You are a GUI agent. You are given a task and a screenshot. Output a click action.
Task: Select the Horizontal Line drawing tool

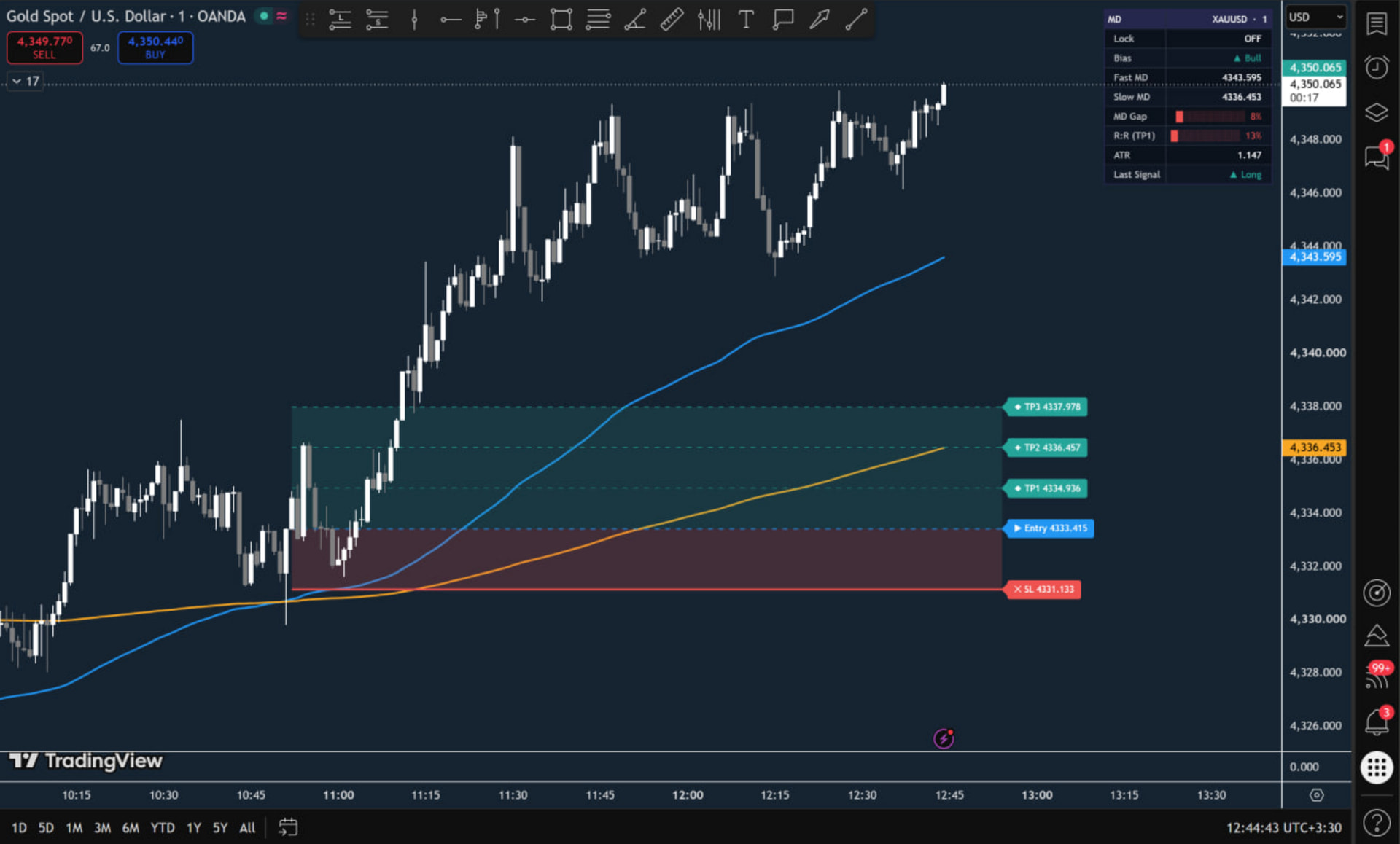point(524,20)
